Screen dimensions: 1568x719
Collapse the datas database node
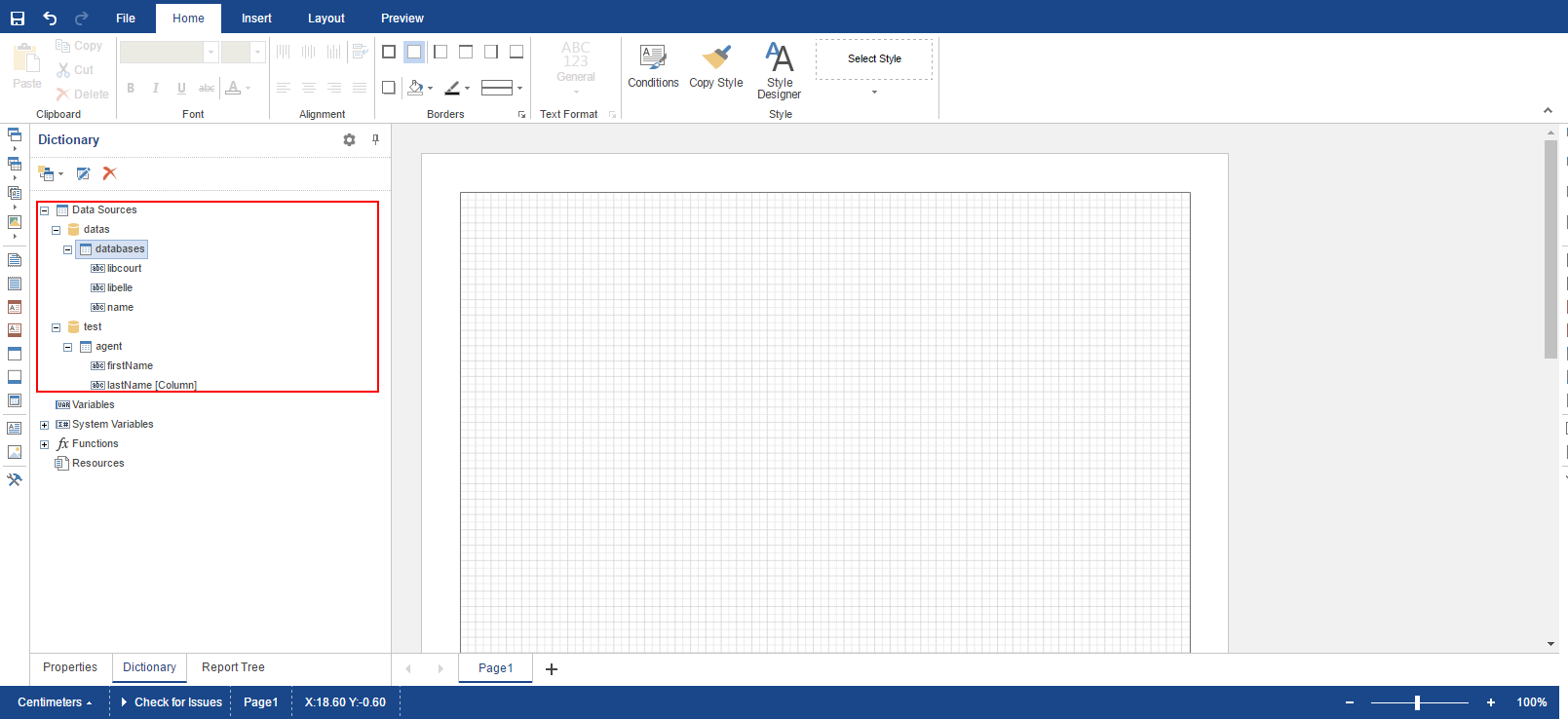click(57, 230)
